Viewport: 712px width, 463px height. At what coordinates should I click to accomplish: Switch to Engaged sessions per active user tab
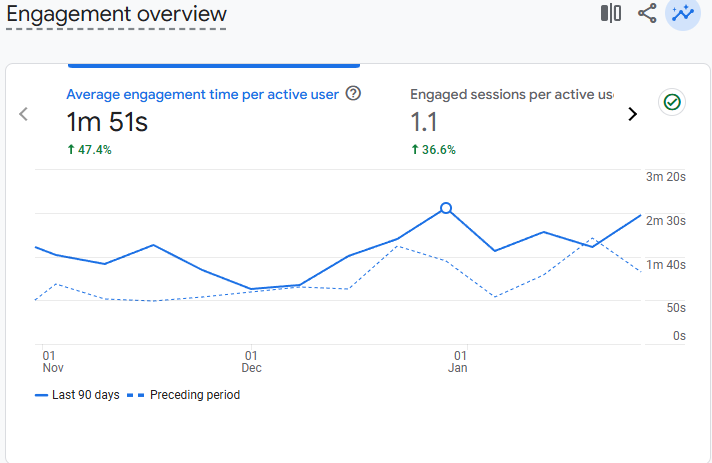pos(512,94)
